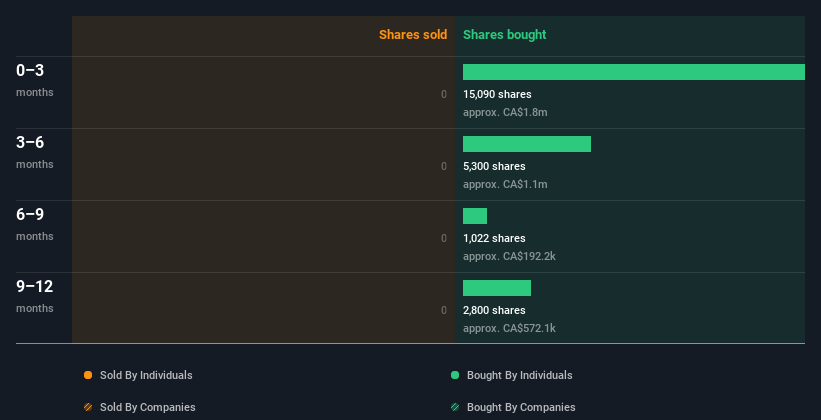This screenshot has width=821, height=420.
Task: Click the 2,800 shares value
Action: point(494,310)
